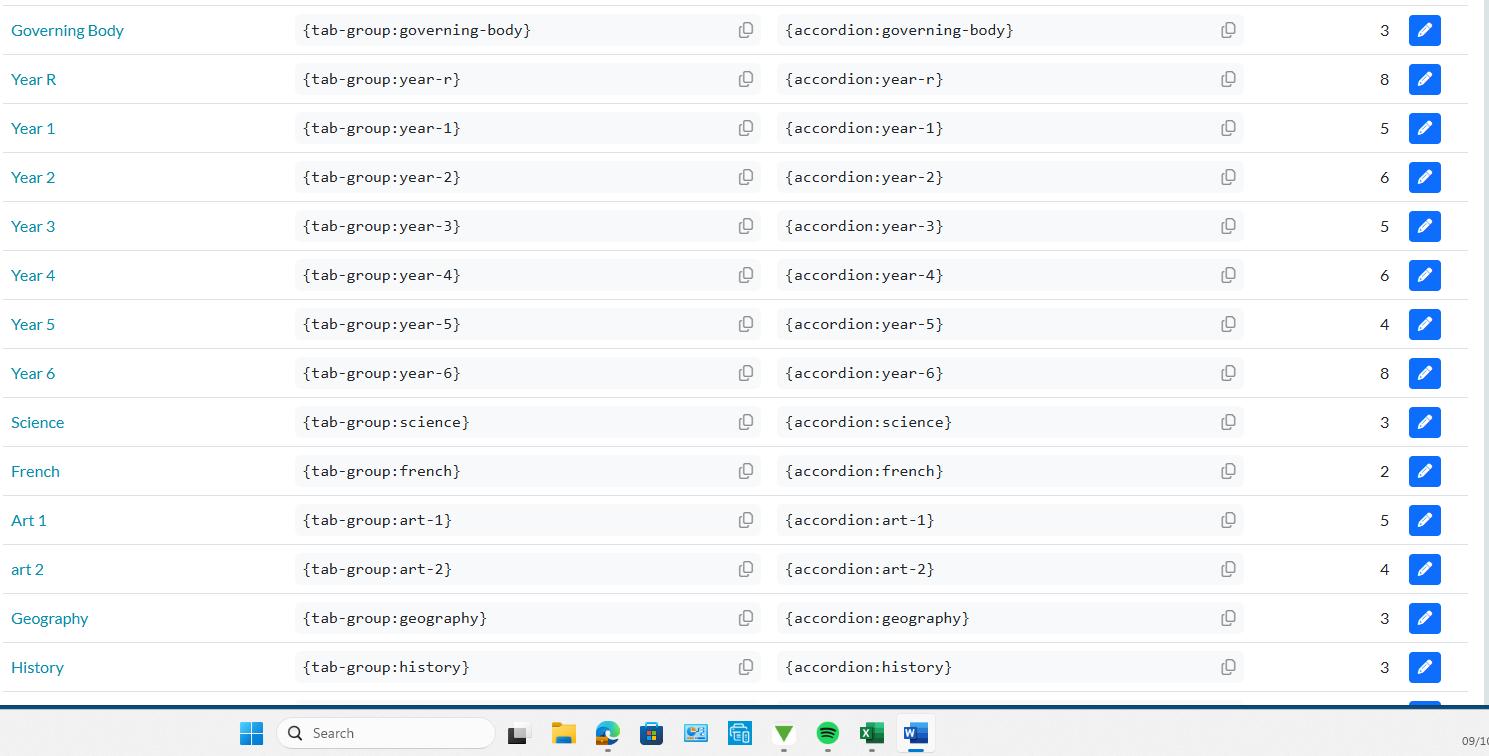Open the History link
Image resolution: width=1489 pixels, height=756 pixels.
coord(37,667)
